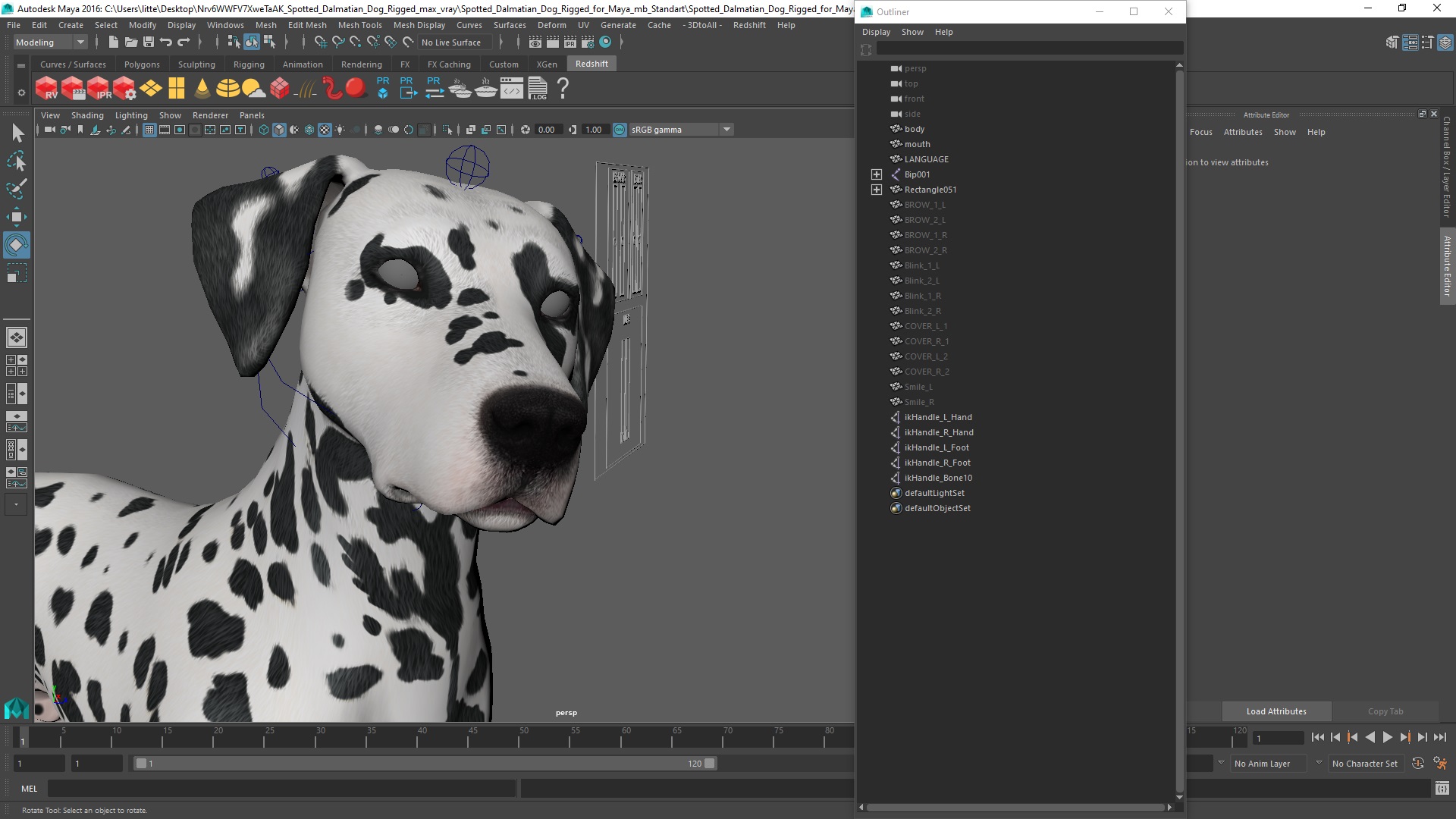Image resolution: width=1456 pixels, height=819 pixels.
Task: Open Redshift render settings shelf icon
Action: (x=124, y=89)
